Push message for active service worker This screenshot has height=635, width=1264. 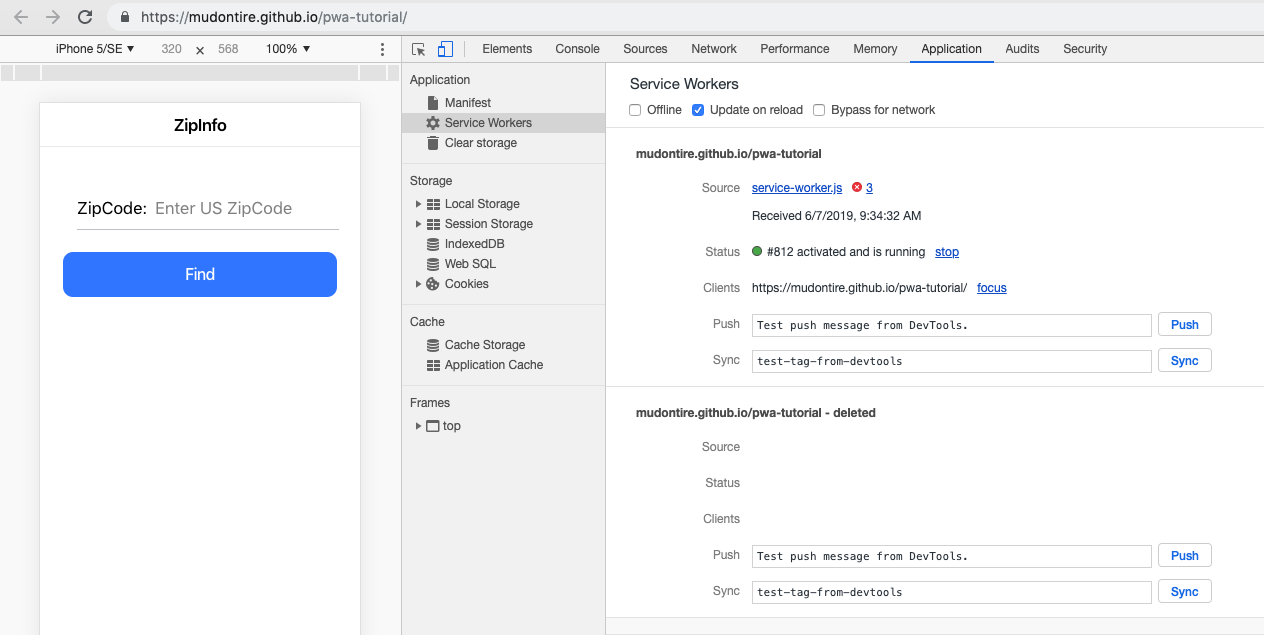(x=1185, y=324)
